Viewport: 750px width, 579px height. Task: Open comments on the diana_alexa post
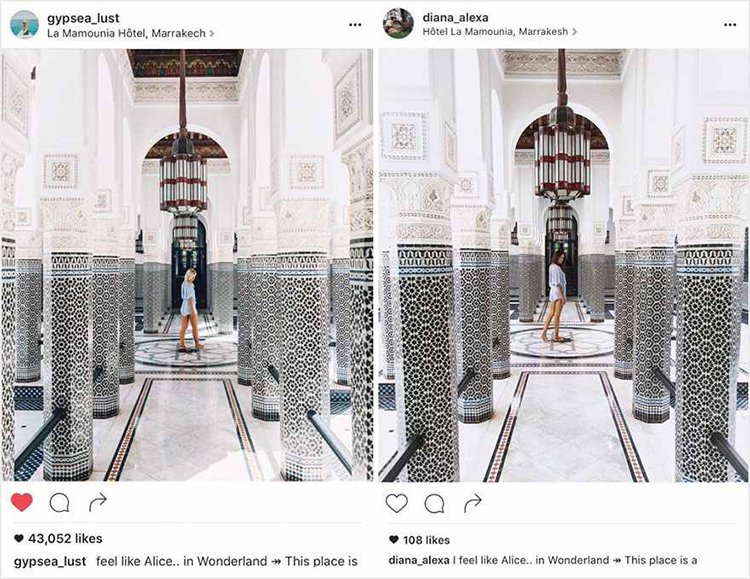434,504
